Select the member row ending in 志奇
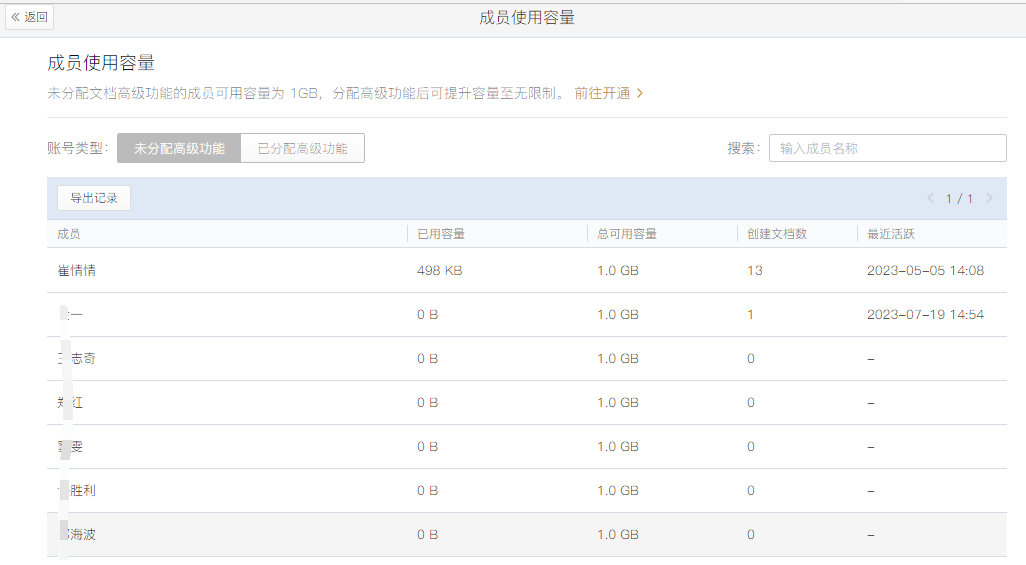 click(x=78, y=359)
